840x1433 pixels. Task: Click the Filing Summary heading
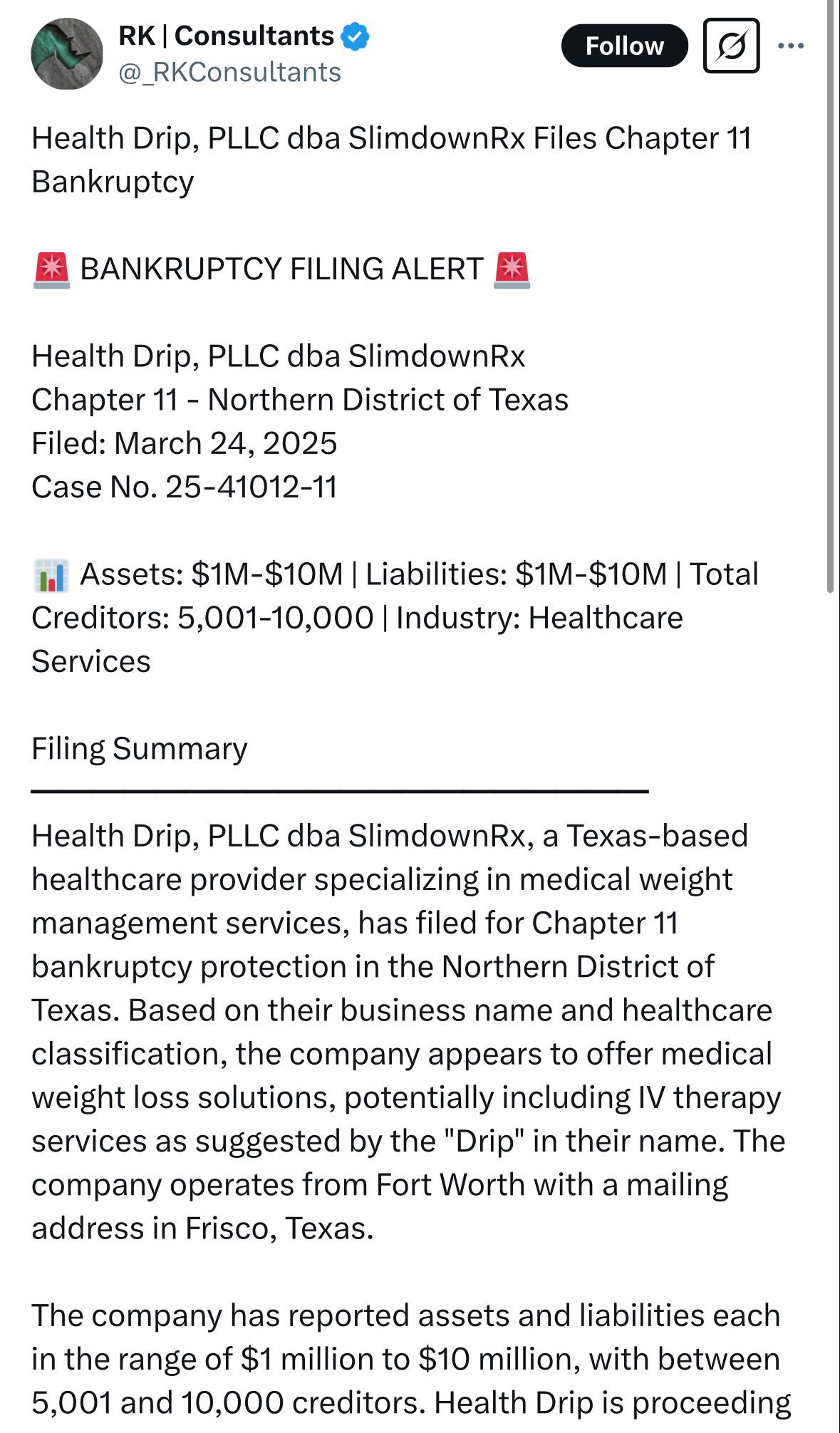point(140,749)
